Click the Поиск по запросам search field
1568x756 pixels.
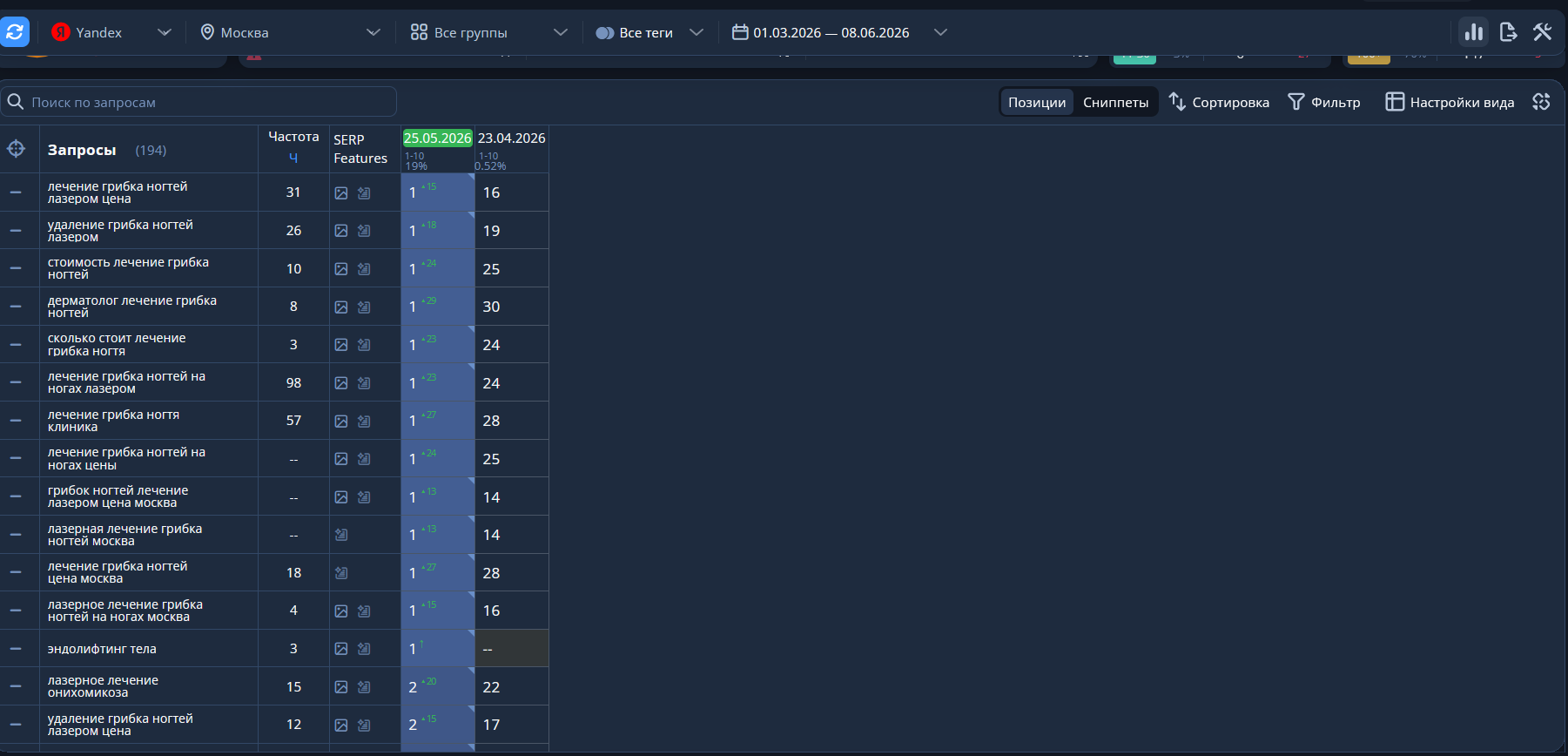point(199,102)
